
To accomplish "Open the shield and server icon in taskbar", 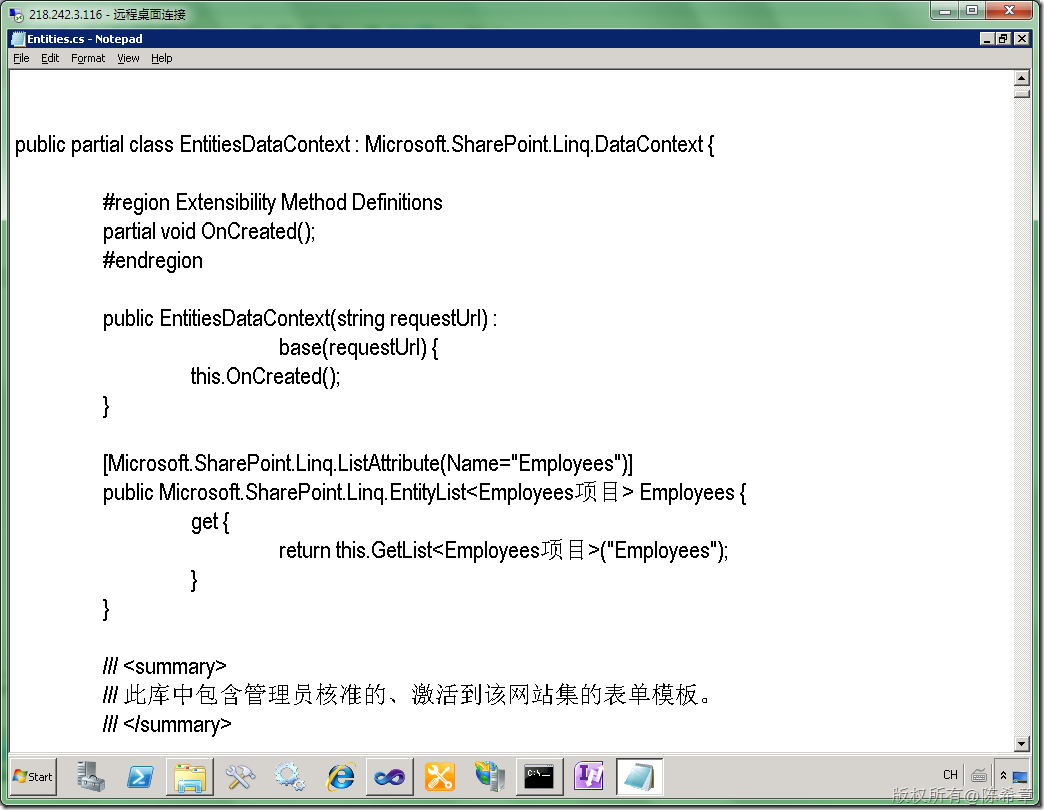I will (x=489, y=776).
